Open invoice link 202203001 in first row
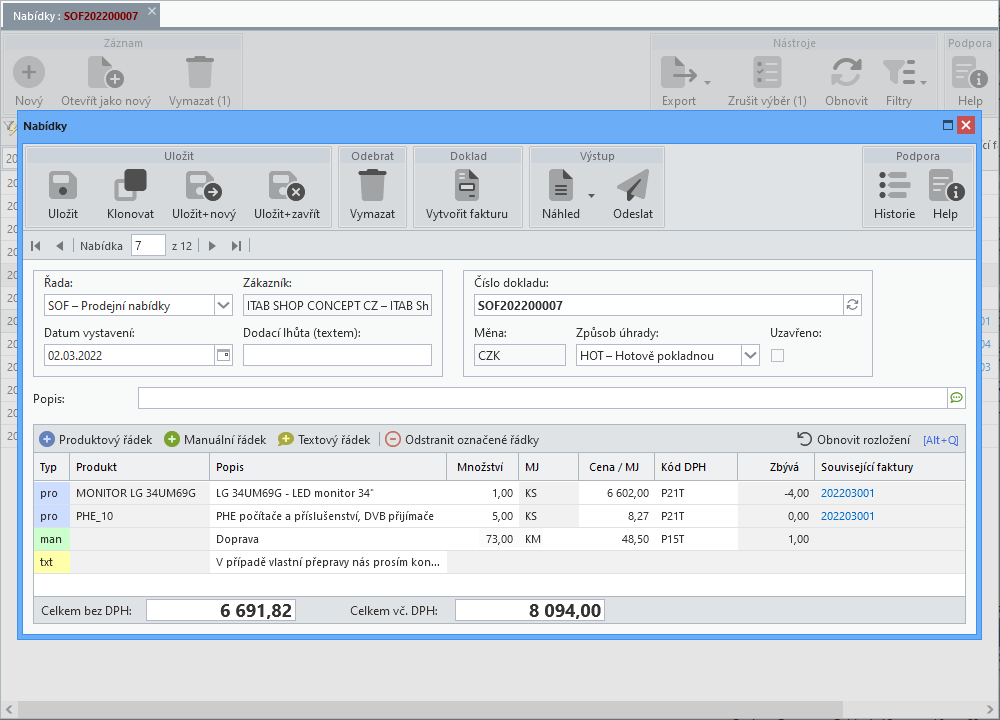 [847, 493]
